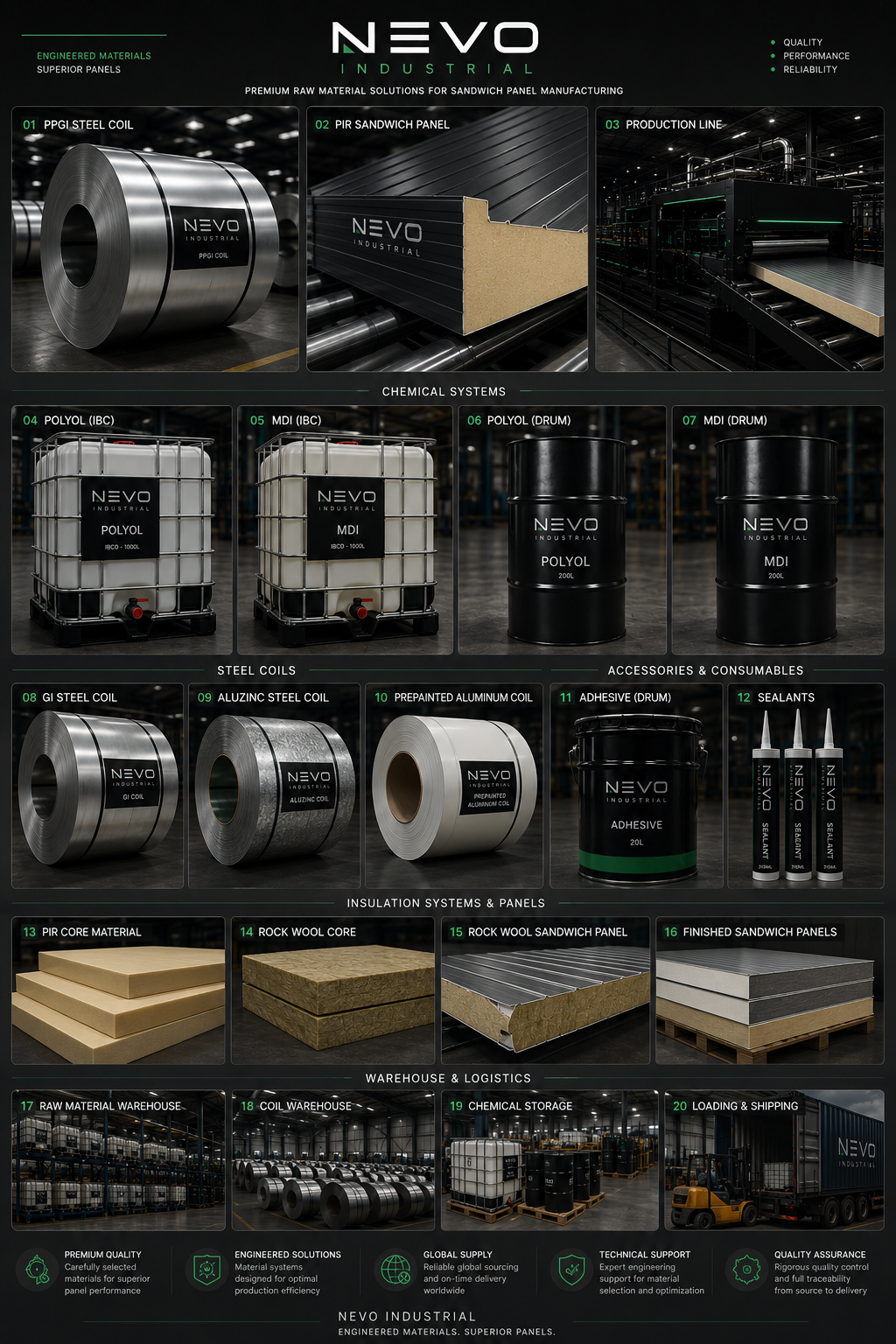Click the Chemical Systems section heading
The width and height of the screenshot is (896, 1344).
click(x=444, y=392)
